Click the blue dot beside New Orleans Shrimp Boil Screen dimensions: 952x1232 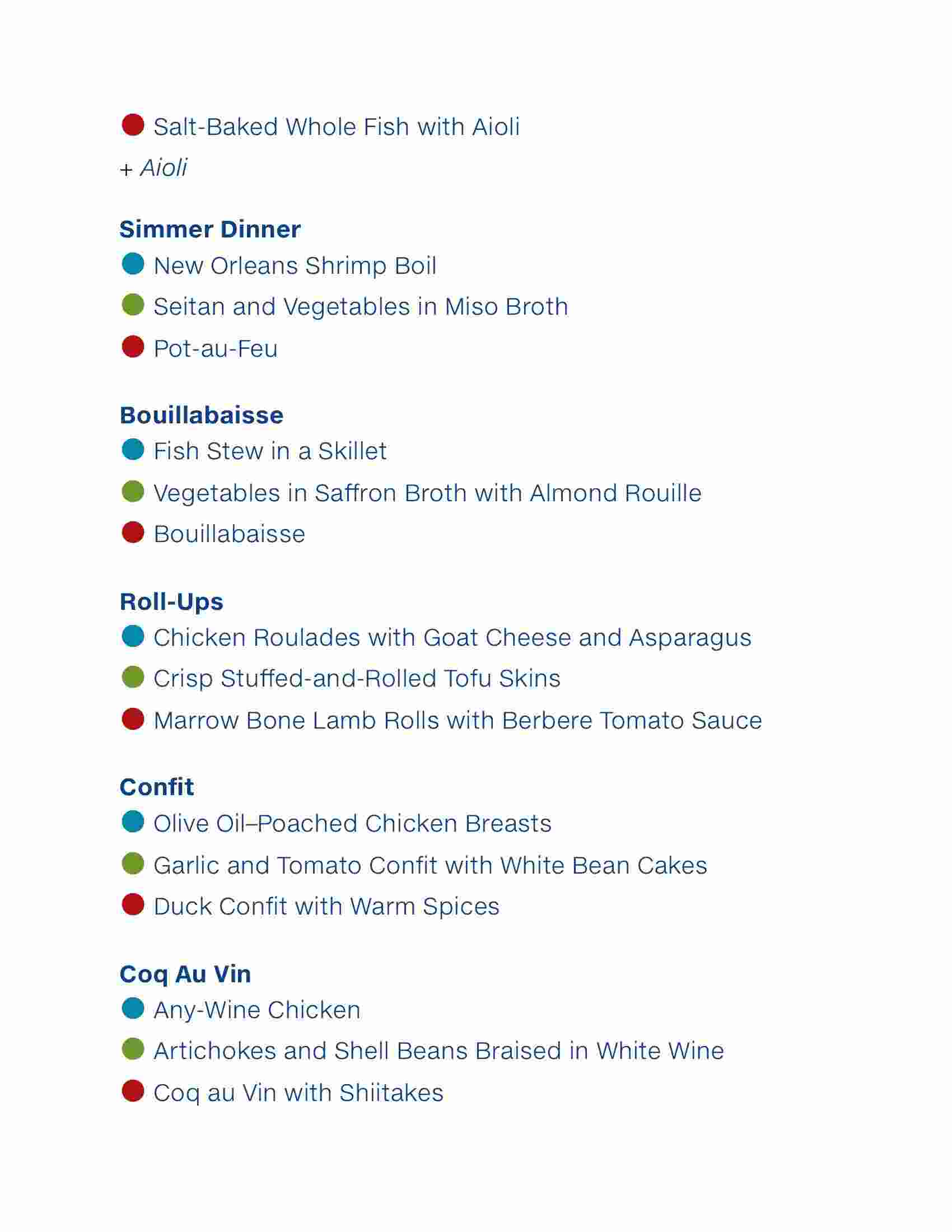point(133,263)
